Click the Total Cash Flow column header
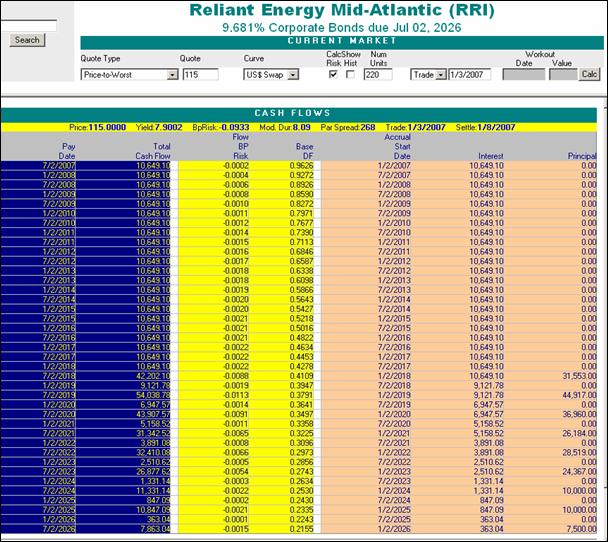 click(x=153, y=151)
